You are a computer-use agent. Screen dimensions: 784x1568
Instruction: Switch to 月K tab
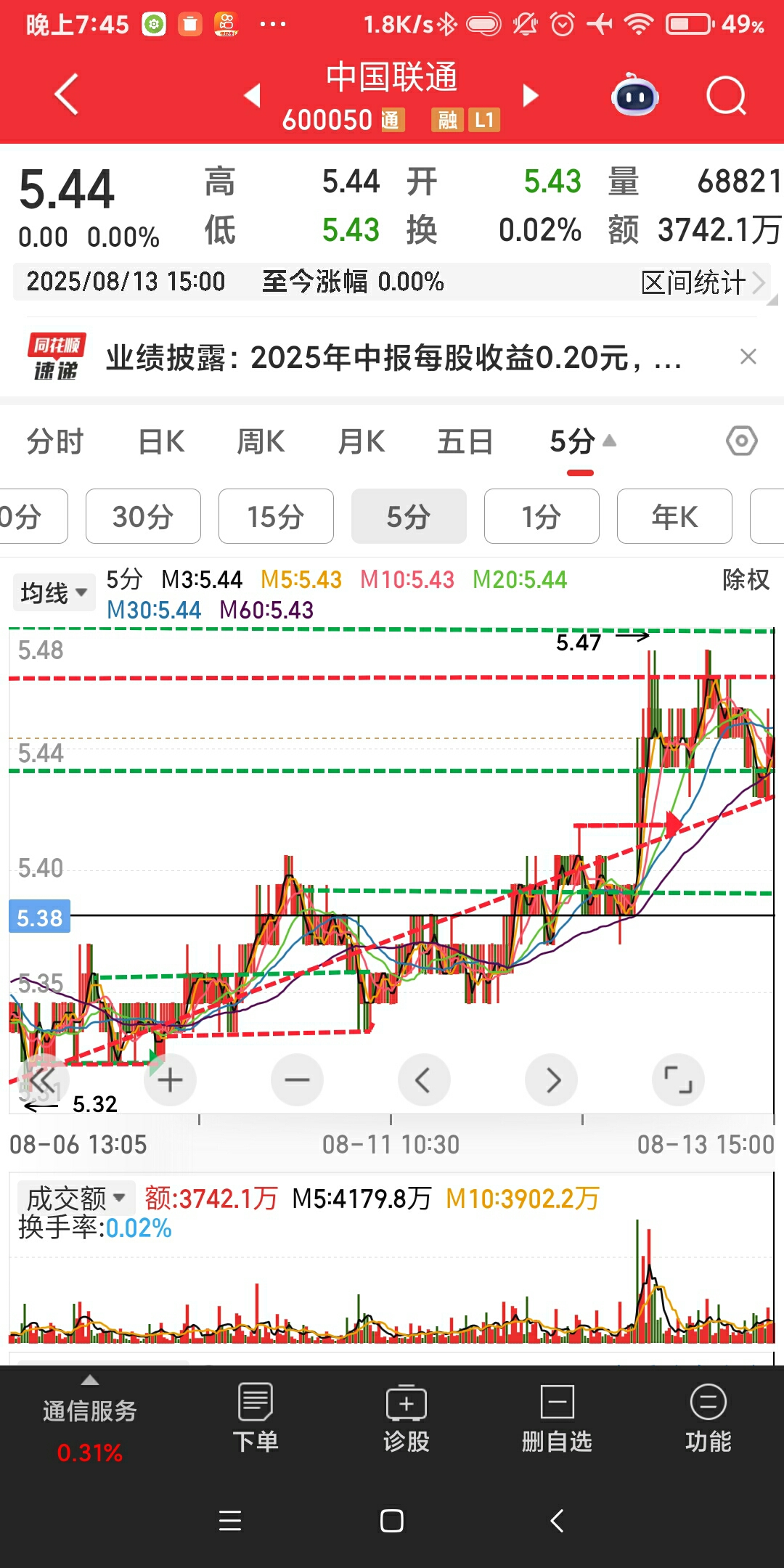click(x=362, y=441)
